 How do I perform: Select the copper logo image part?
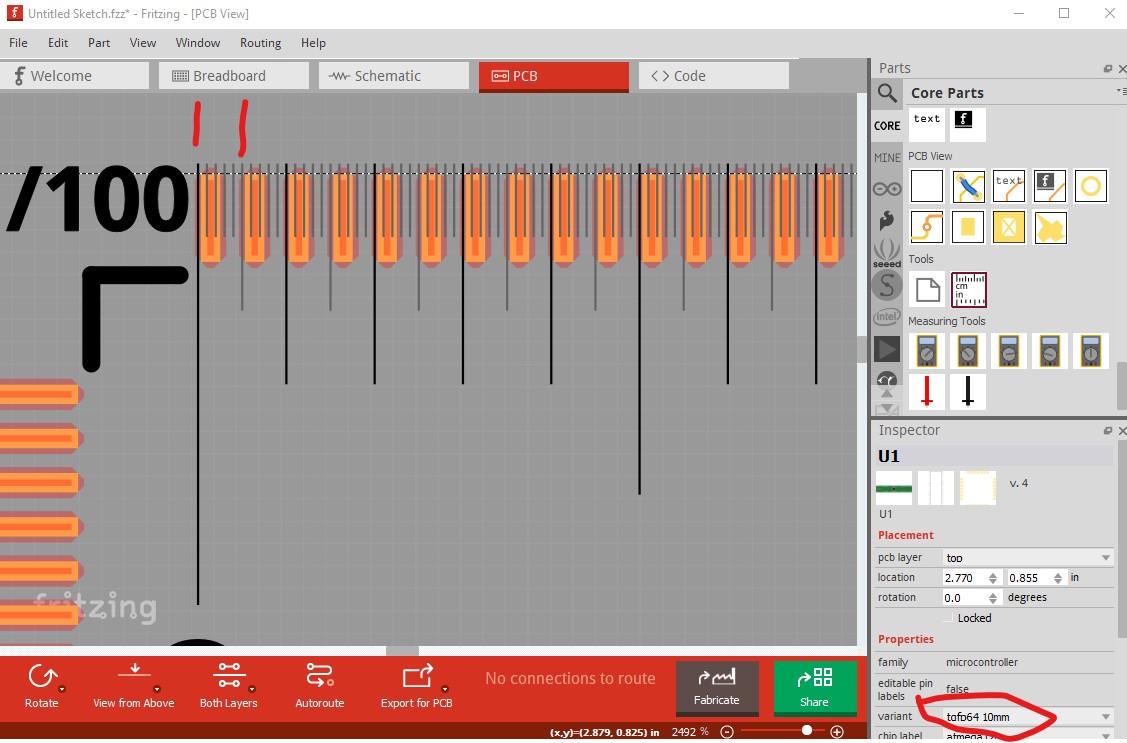1049,186
